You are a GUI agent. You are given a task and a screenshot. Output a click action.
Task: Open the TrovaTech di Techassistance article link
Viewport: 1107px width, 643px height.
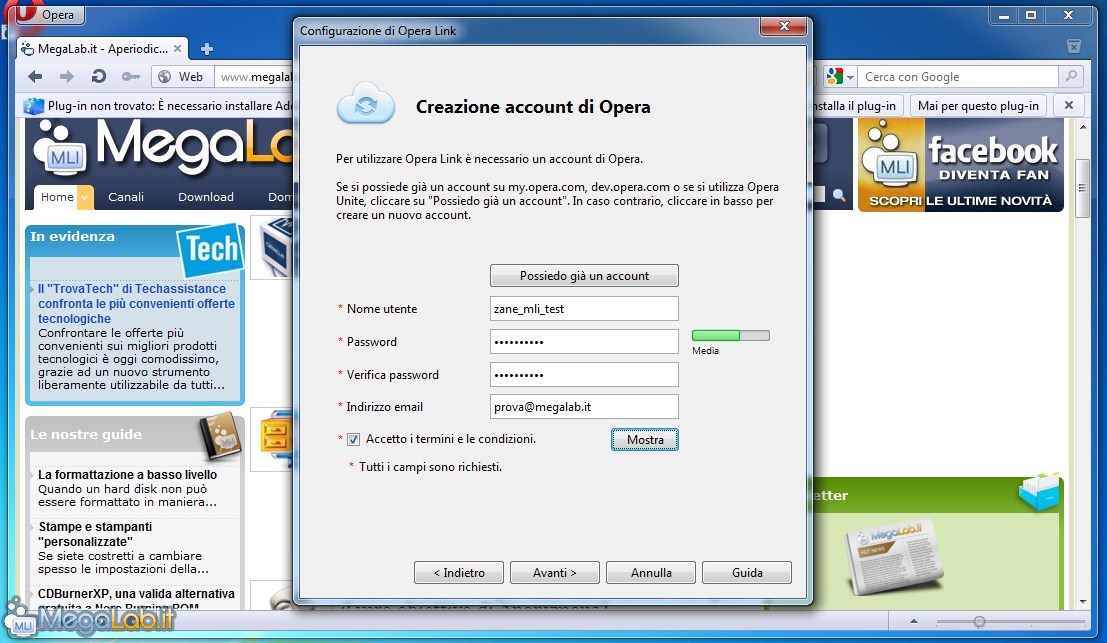coord(136,304)
